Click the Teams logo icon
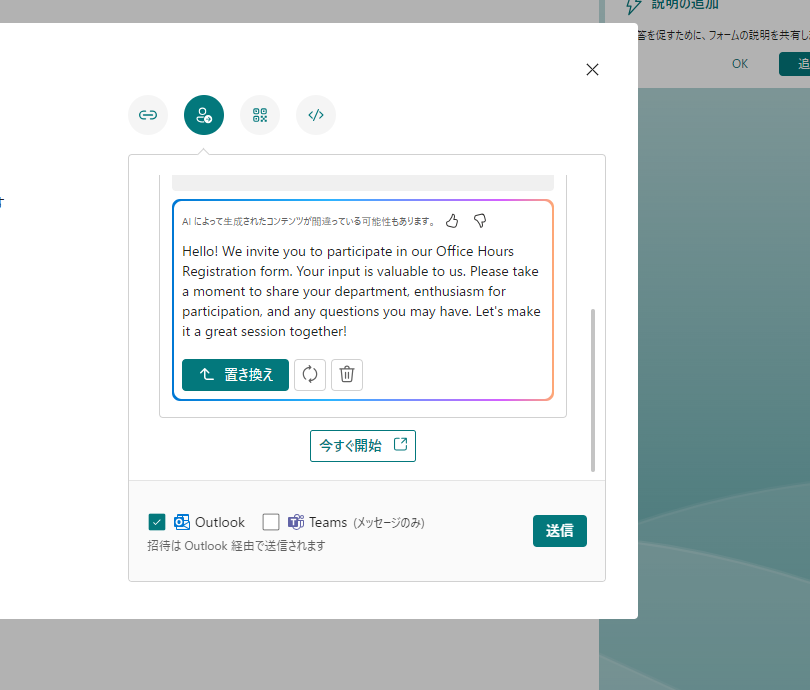Viewport: 810px width, 690px height. coord(295,521)
